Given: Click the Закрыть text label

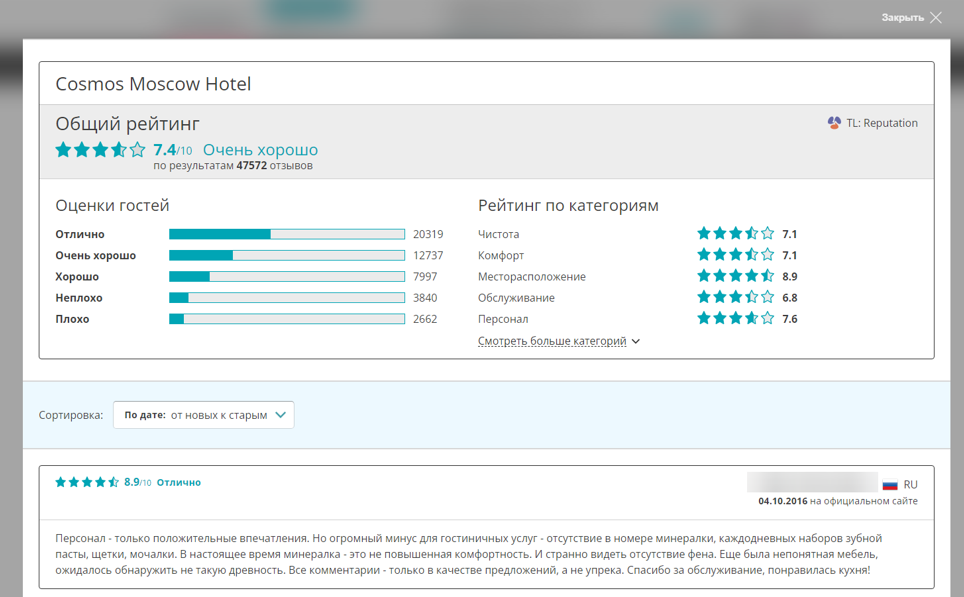Looking at the screenshot, I should [903, 17].
